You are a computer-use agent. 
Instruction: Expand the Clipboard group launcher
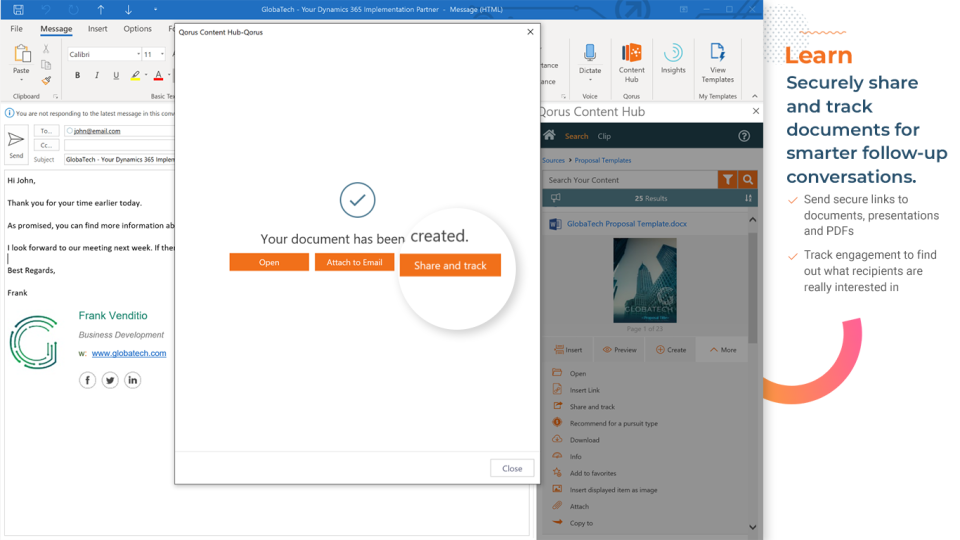point(55,97)
